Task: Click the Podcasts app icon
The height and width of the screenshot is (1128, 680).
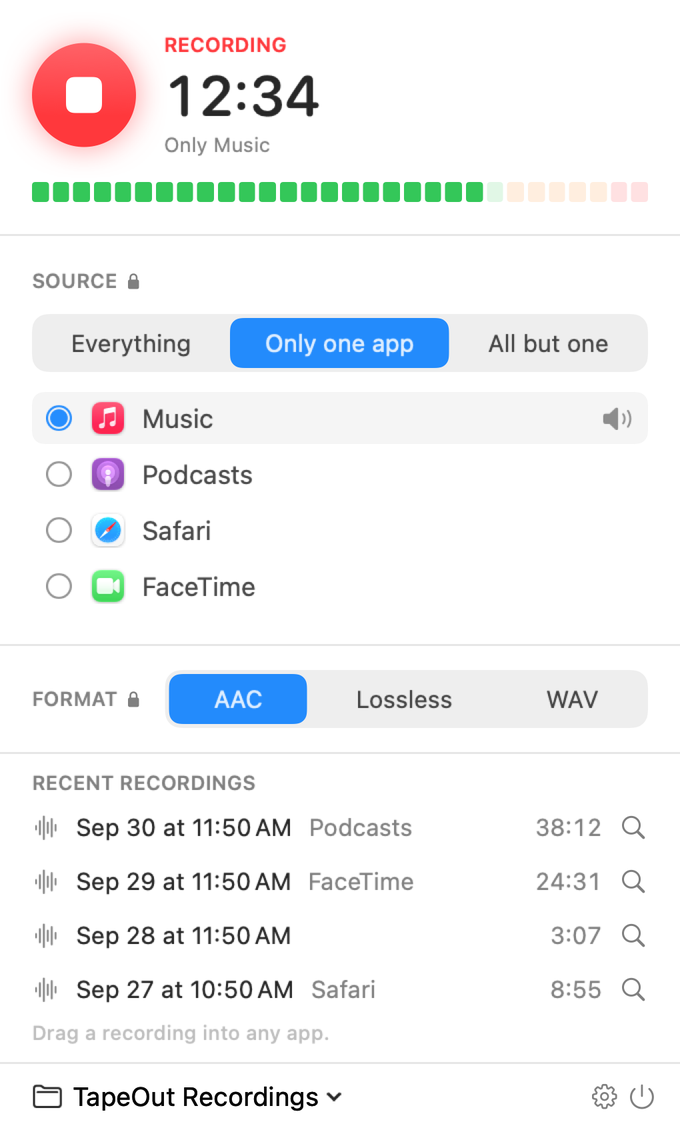Action: [x=108, y=474]
